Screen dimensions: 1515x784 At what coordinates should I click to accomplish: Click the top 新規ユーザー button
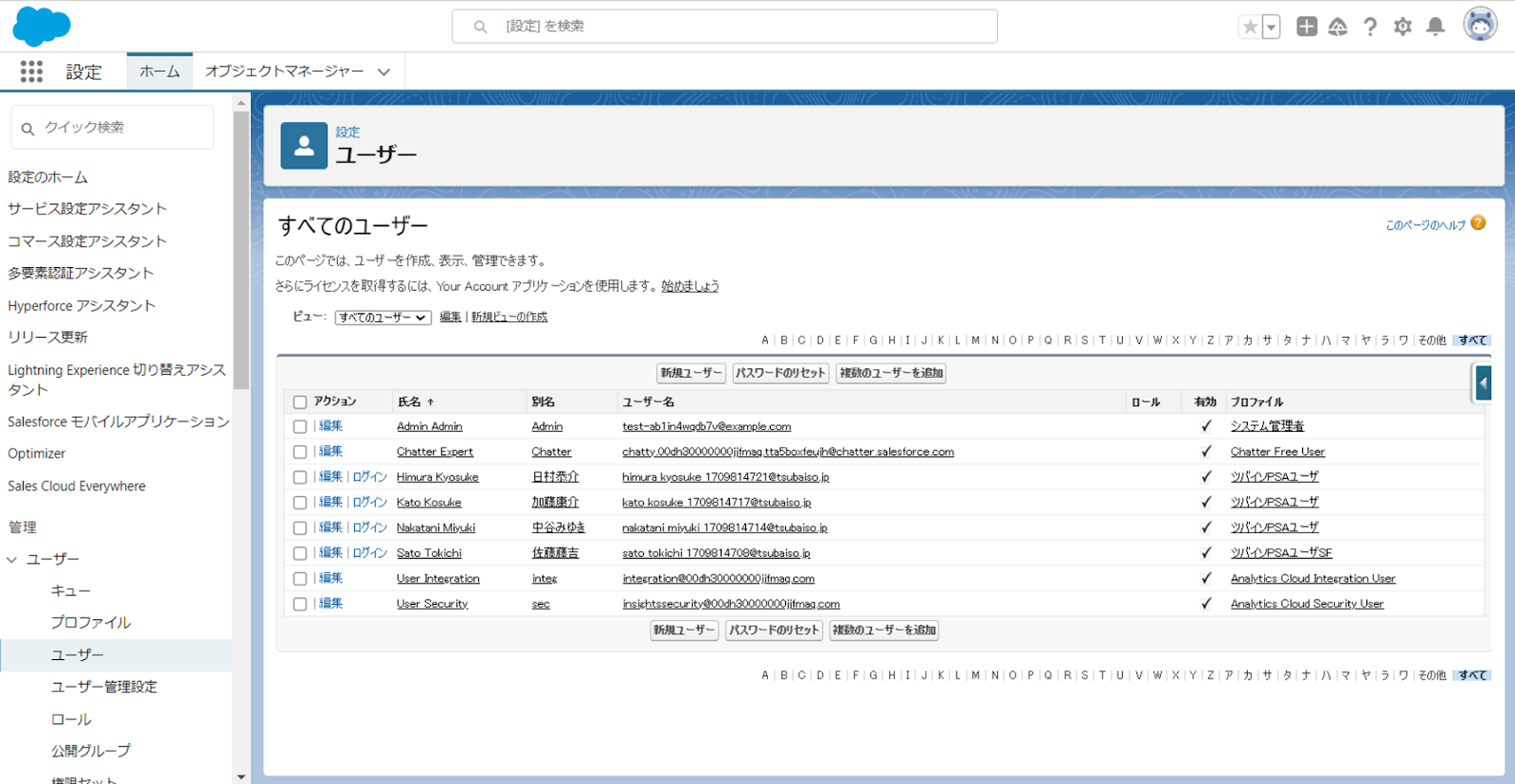pos(691,373)
